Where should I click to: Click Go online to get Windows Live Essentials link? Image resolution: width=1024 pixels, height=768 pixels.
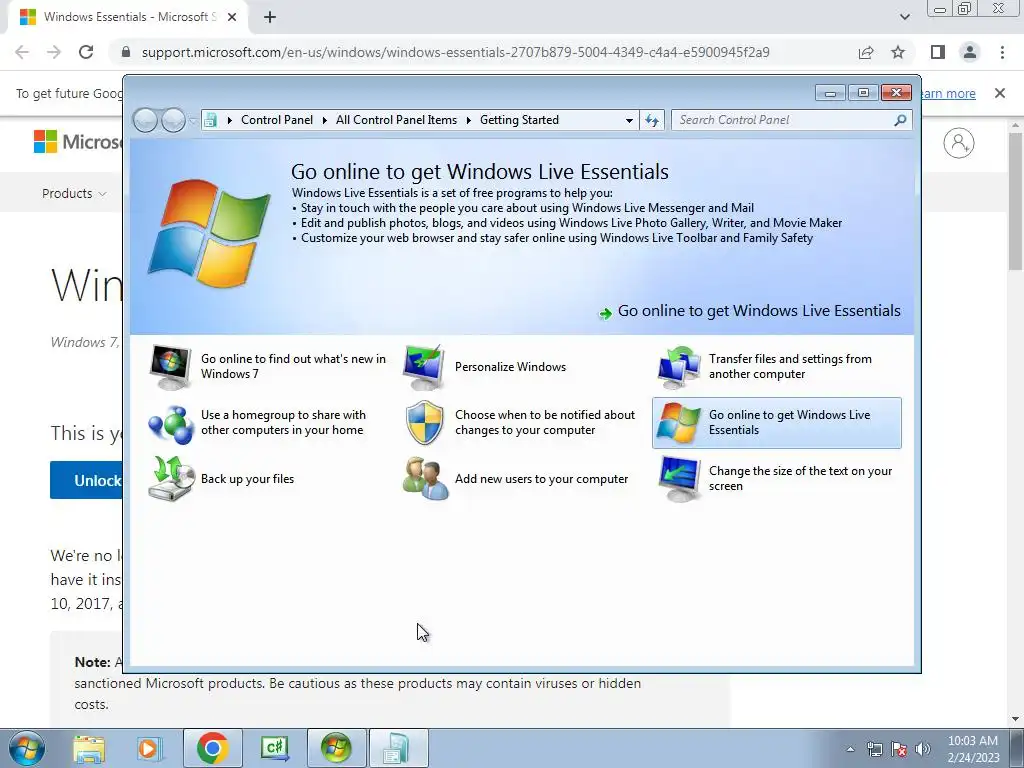coord(759,311)
